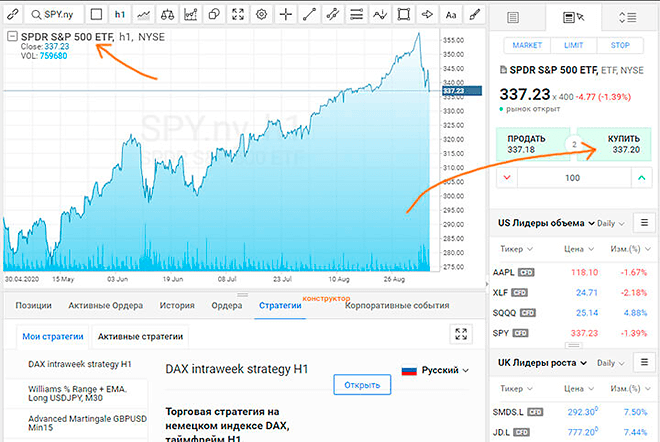660x442 pixels.
Task: Click the Открыть button
Action: coord(362,385)
